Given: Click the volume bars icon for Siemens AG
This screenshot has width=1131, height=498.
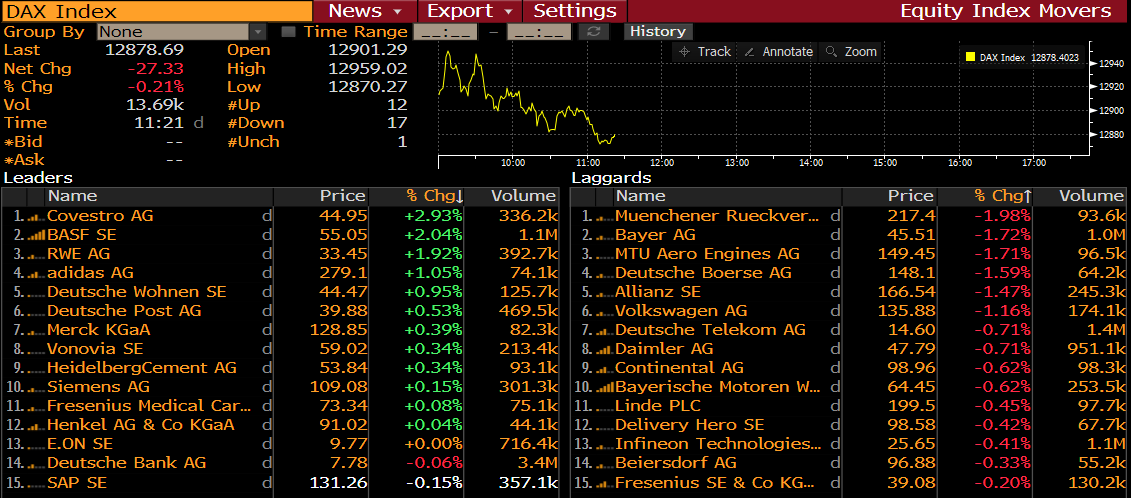Looking at the screenshot, I should tap(37, 387).
